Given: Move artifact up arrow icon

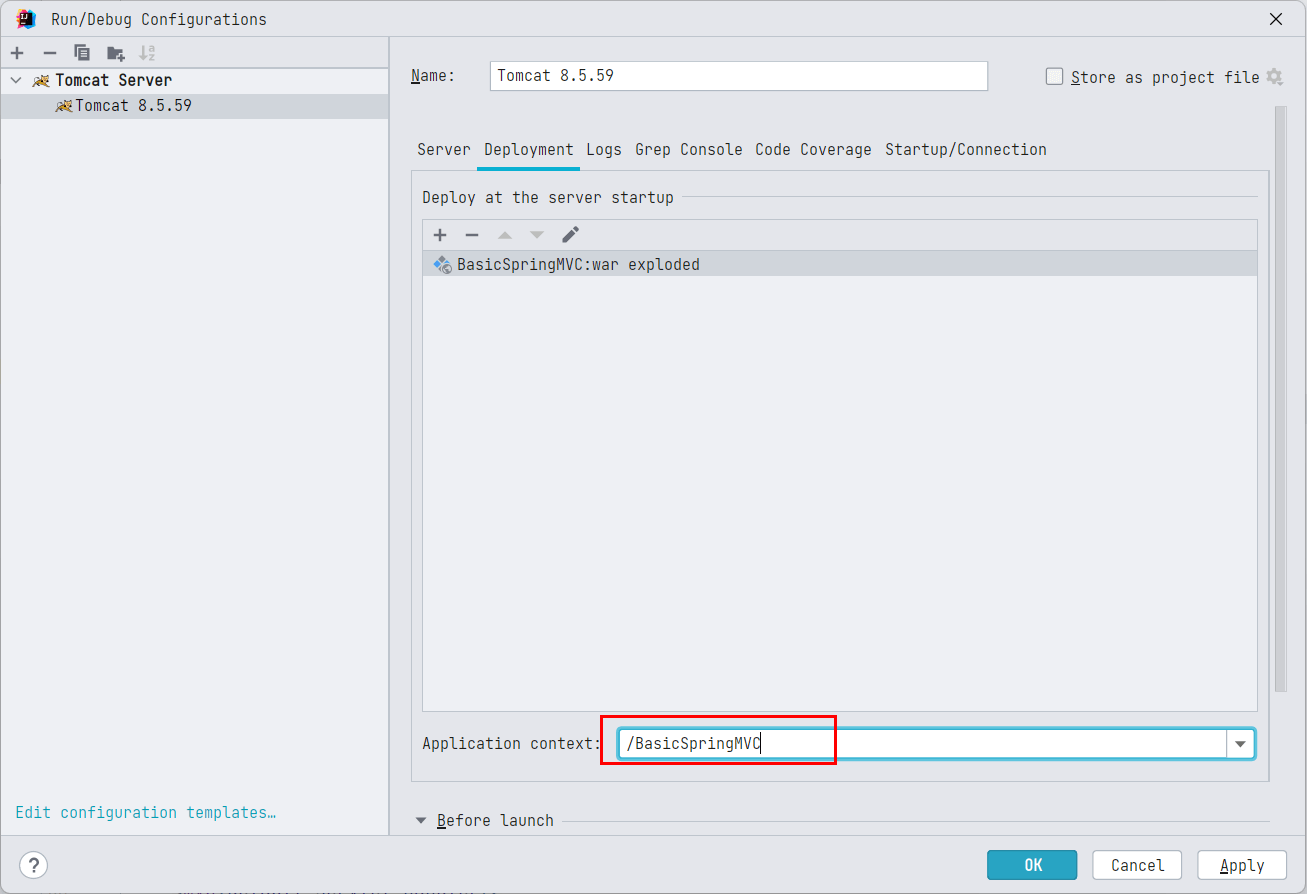Looking at the screenshot, I should click(505, 235).
